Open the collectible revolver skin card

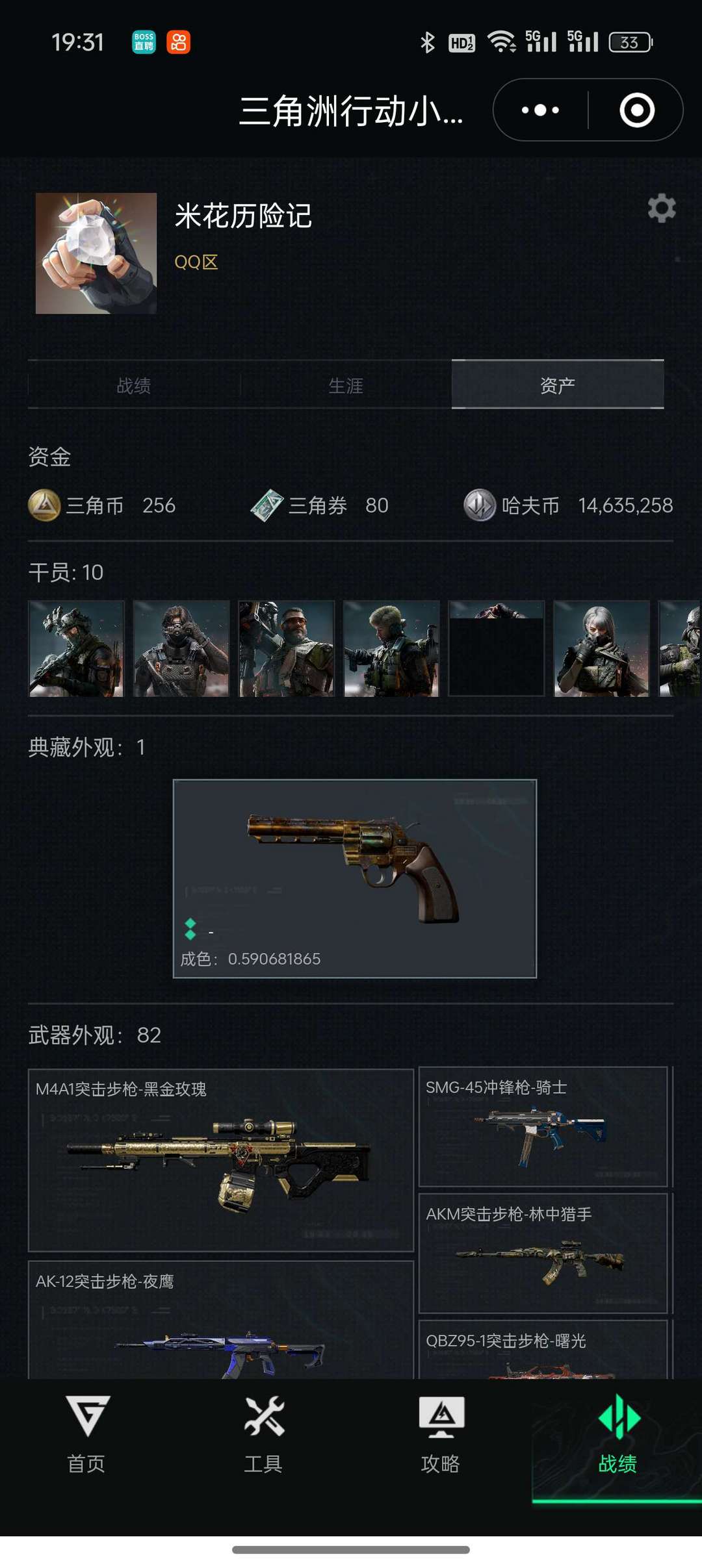355,879
